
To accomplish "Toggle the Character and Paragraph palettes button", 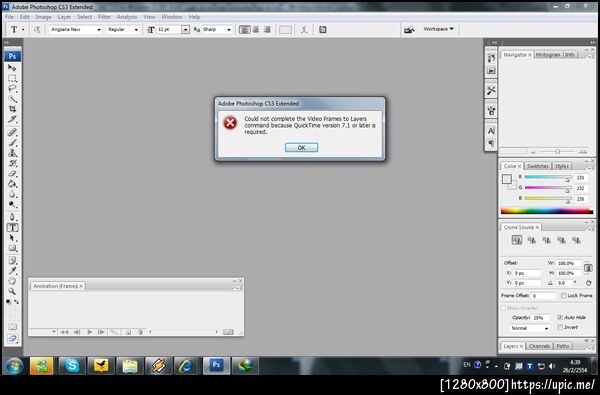I will pos(323,29).
